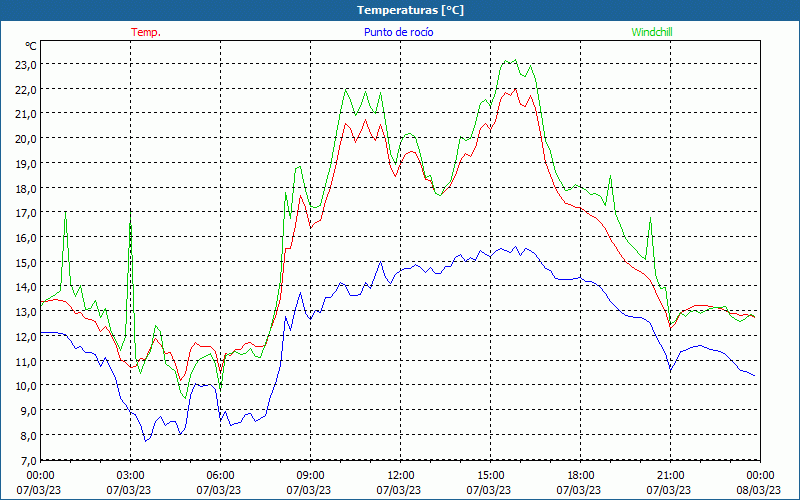Click the '20,0' y-axis value
Screen dimensions: 800x500
[27, 139]
